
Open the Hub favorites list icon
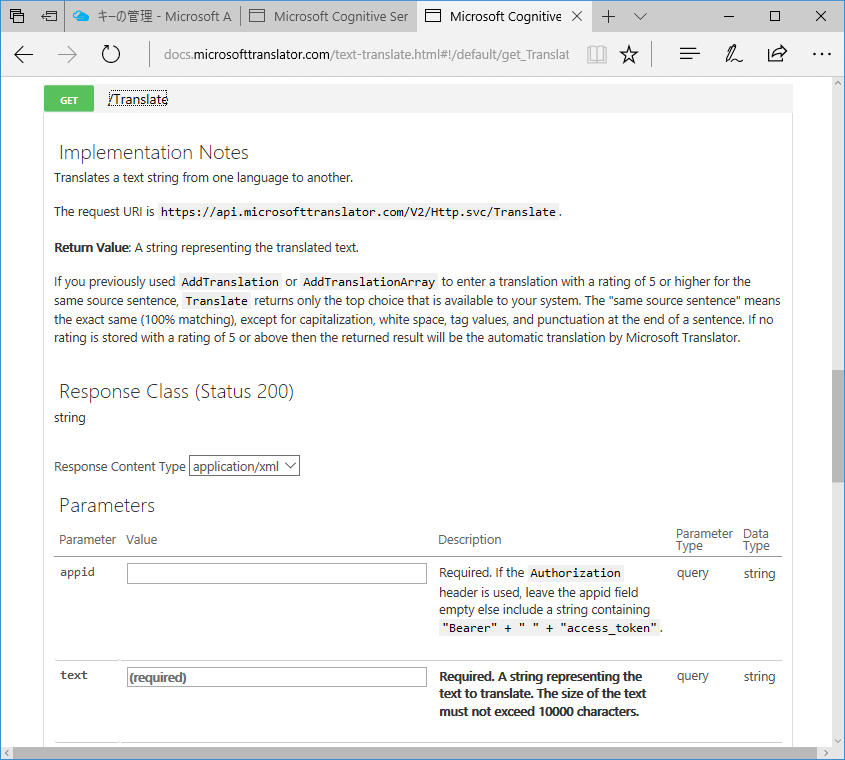689,55
